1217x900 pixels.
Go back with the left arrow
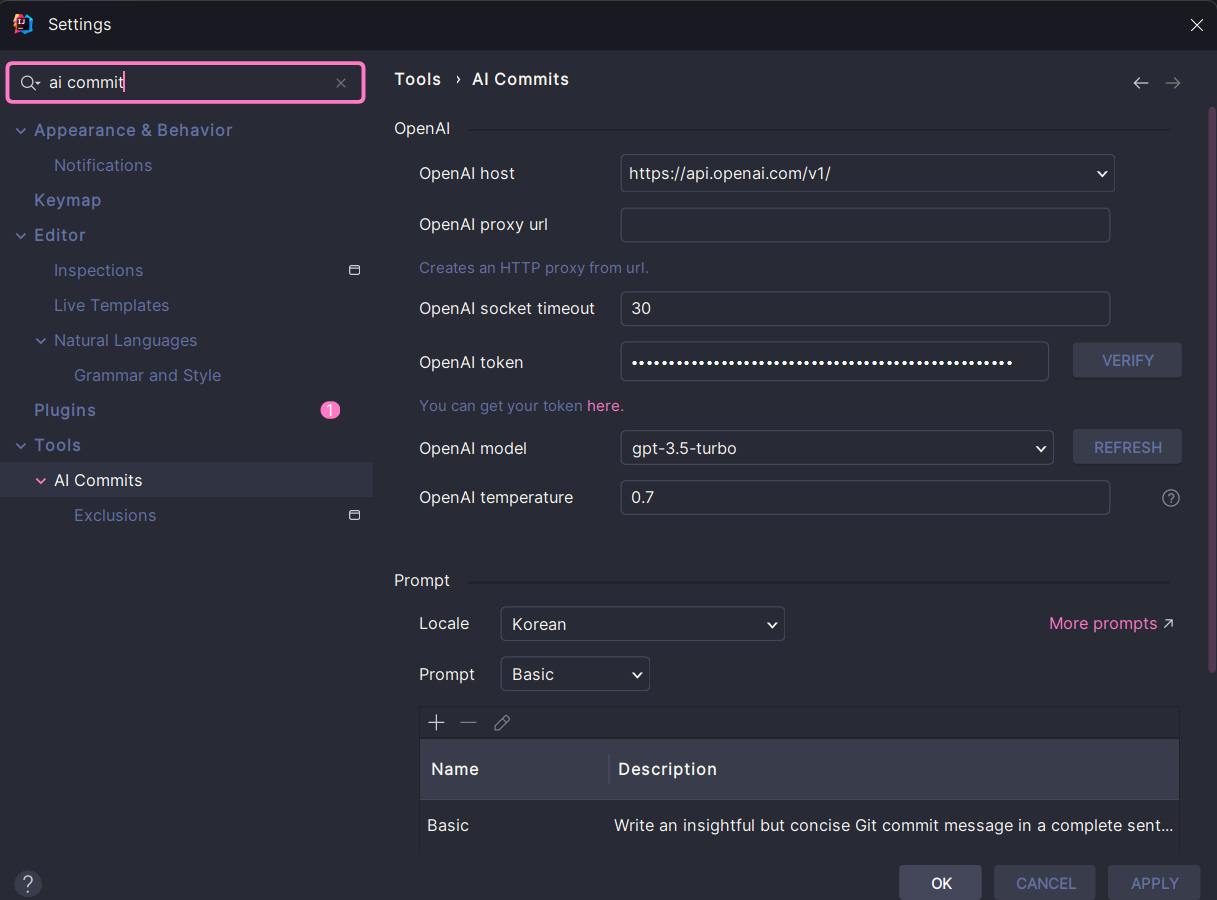(1140, 83)
